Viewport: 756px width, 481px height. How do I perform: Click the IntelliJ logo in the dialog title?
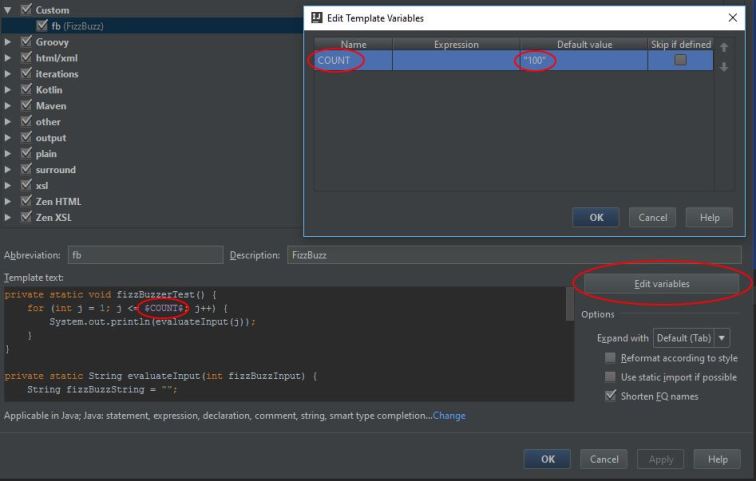point(317,18)
